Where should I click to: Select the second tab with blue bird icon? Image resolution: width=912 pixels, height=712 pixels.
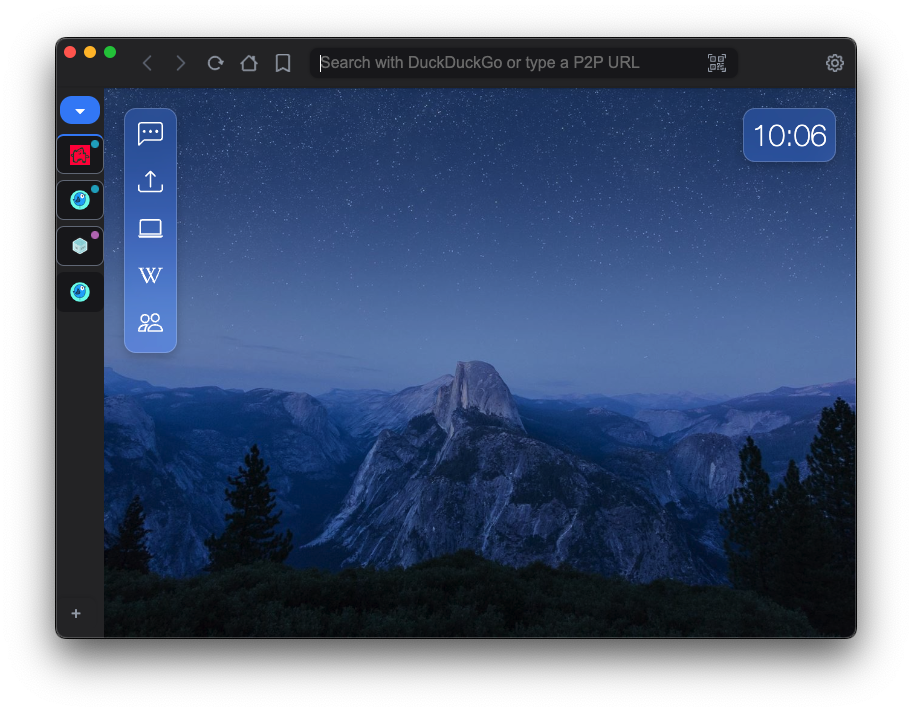(80, 200)
